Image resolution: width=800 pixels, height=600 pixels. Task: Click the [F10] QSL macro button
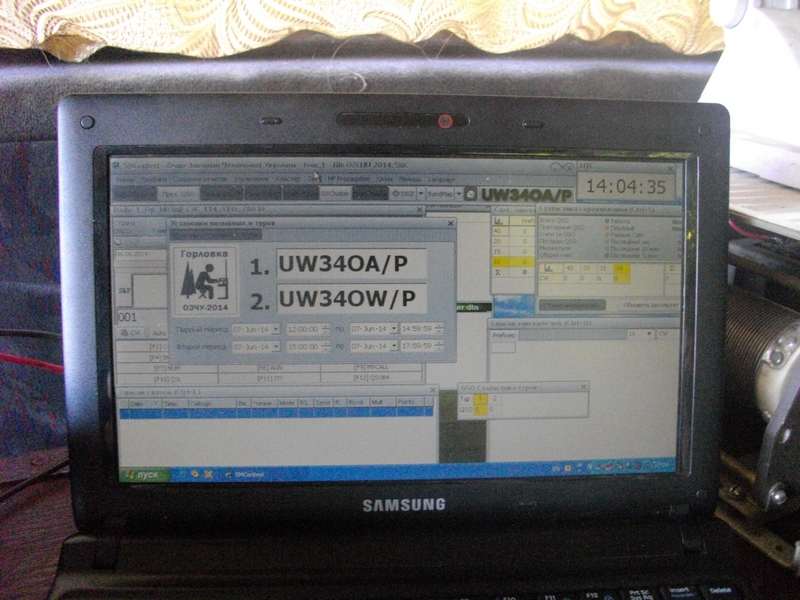pos(167,379)
